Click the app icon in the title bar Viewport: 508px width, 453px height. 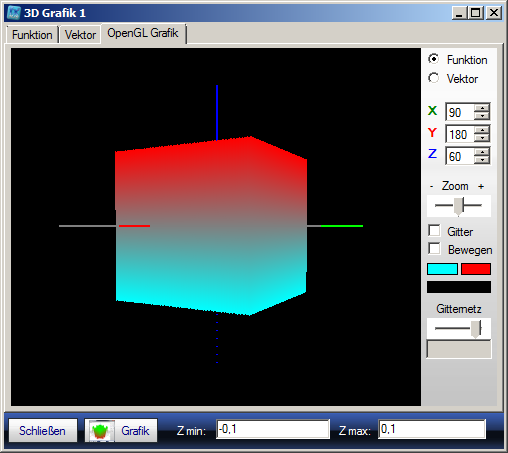pyautogui.click(x=14, y=13)
